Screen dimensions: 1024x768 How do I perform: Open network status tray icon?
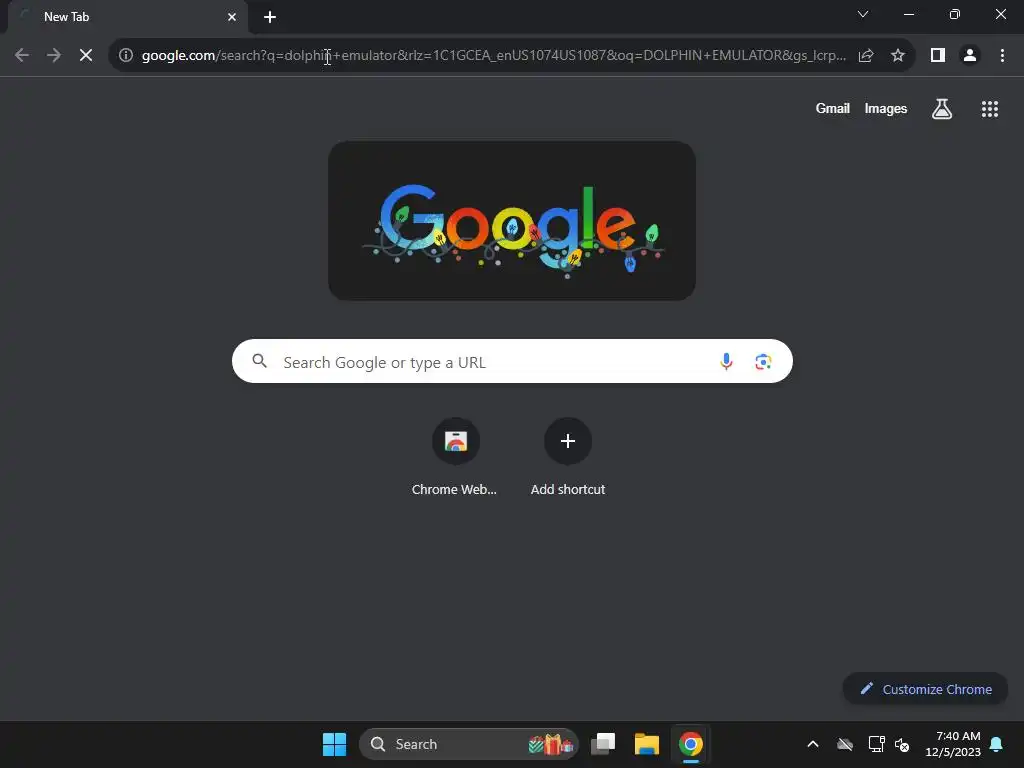(x=876, y=744)
